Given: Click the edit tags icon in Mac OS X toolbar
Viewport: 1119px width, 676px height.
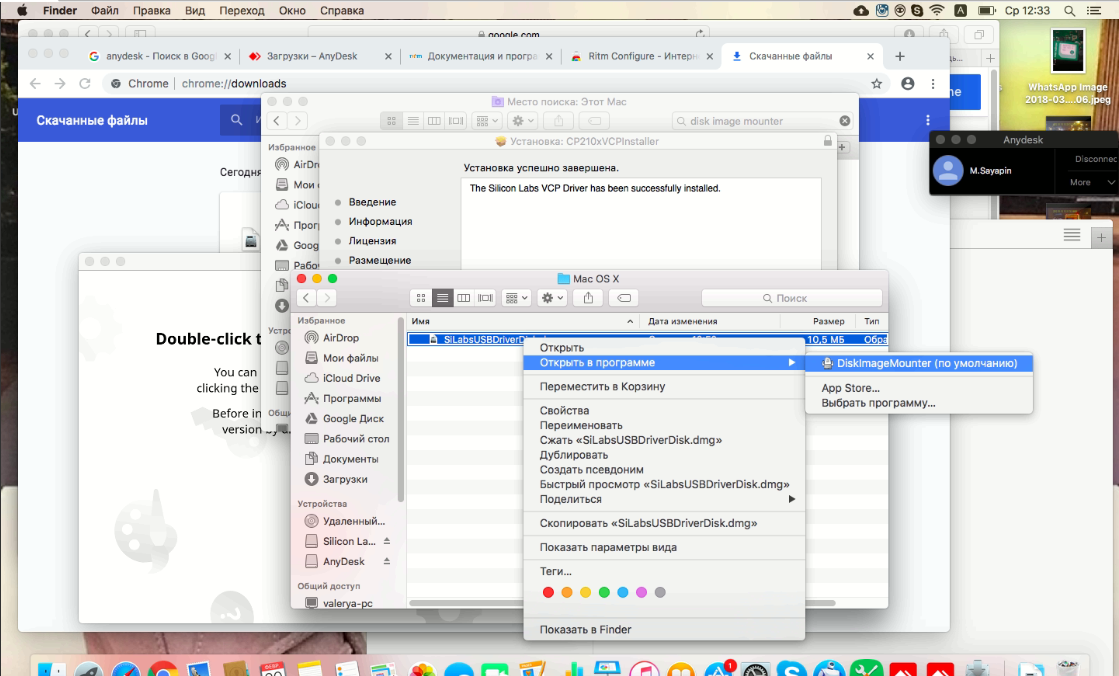Looking at the screenshot, I should pyautogui.click(x=624, y=298).
